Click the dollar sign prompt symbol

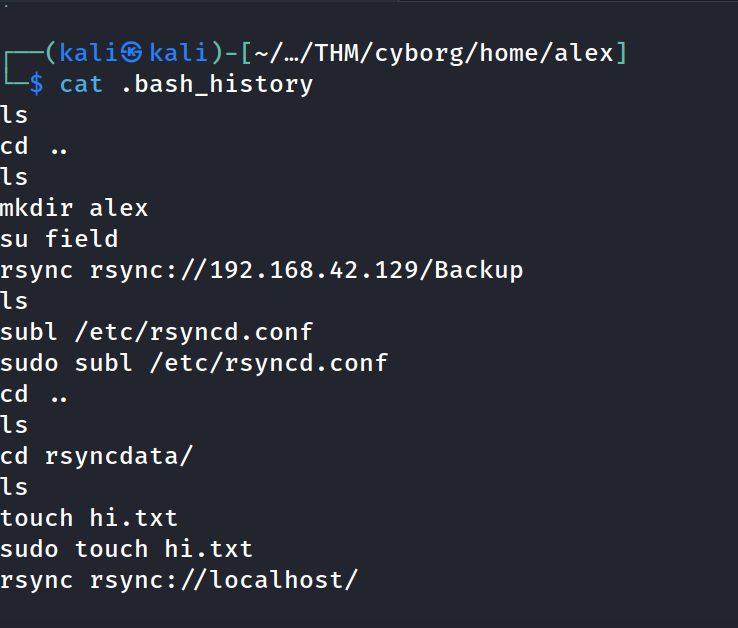[x=36, y=84]
